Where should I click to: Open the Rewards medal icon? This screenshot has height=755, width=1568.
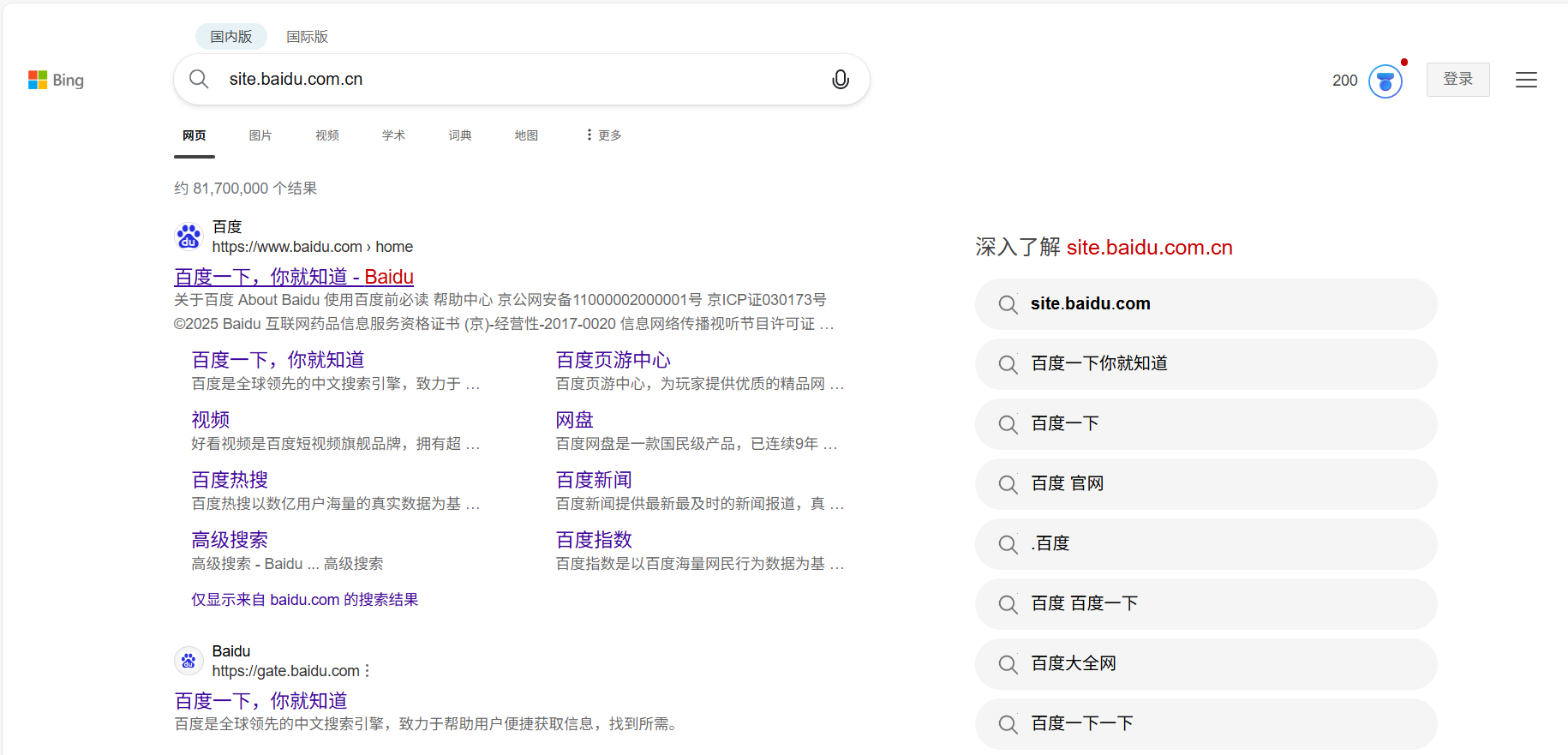tap(1385, 81)
